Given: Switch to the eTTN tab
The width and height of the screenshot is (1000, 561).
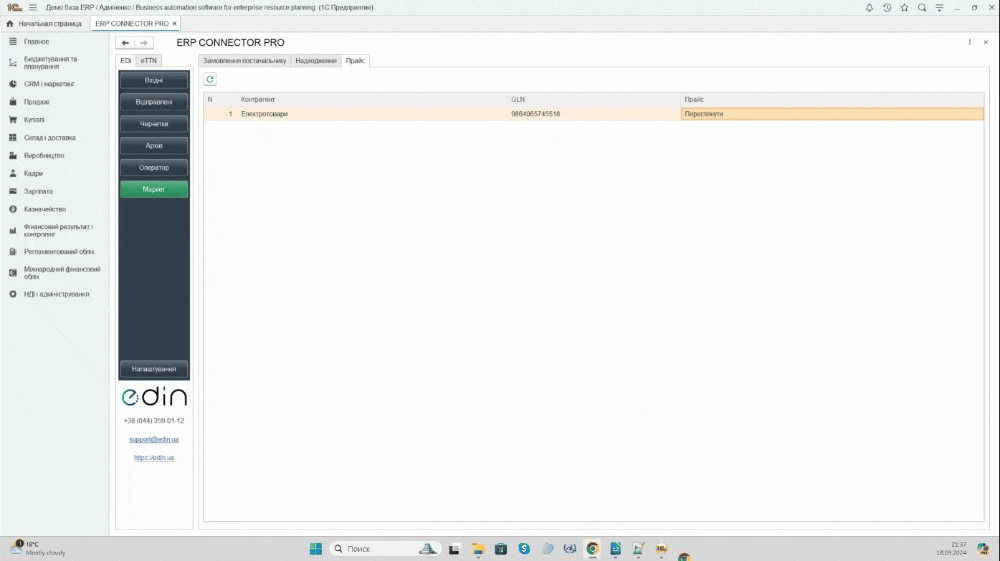Looking at the screenshot, I should click(x=148, y=61).
